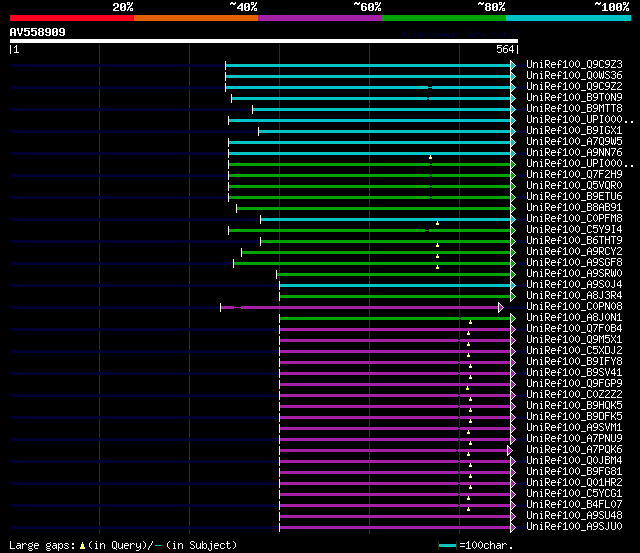Click the UniRef100_A9SVM1 label

point(574,428)
